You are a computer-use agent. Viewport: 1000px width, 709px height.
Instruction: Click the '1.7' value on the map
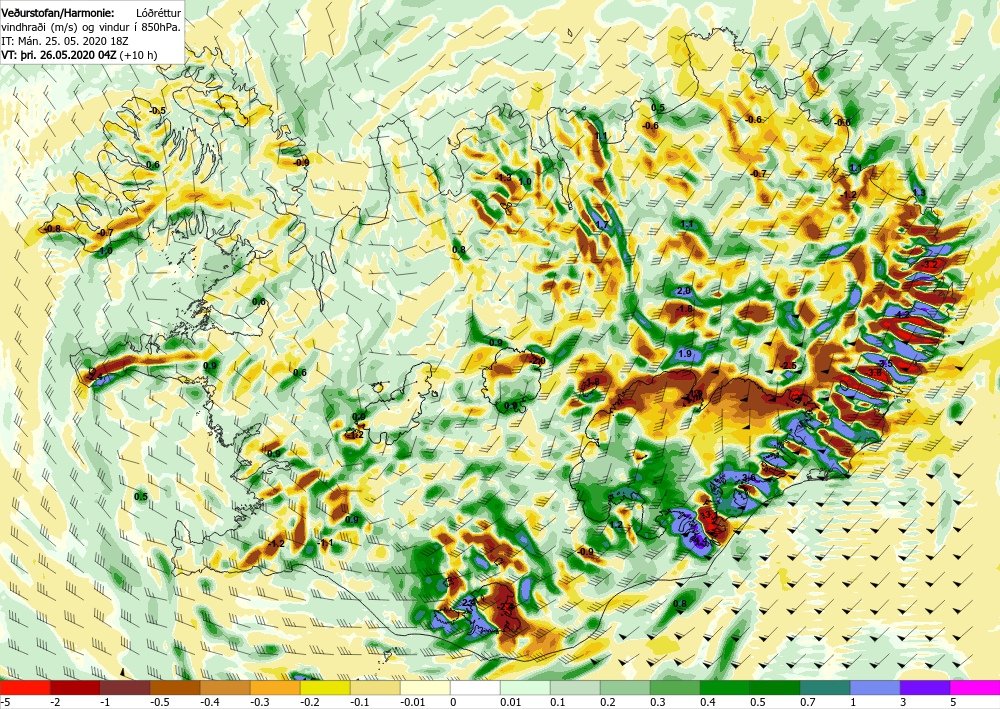(x=601, y=225)
